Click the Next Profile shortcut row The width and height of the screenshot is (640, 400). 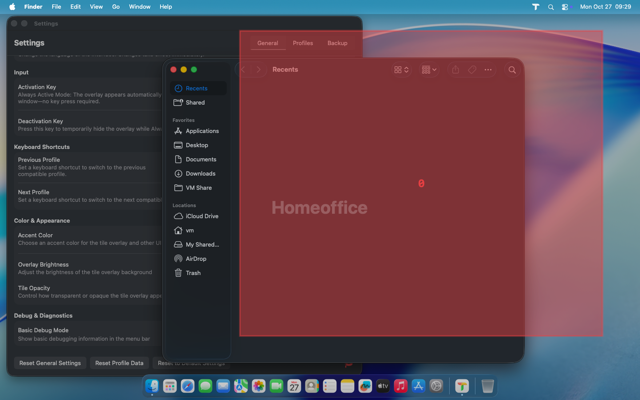pos(89,196)
